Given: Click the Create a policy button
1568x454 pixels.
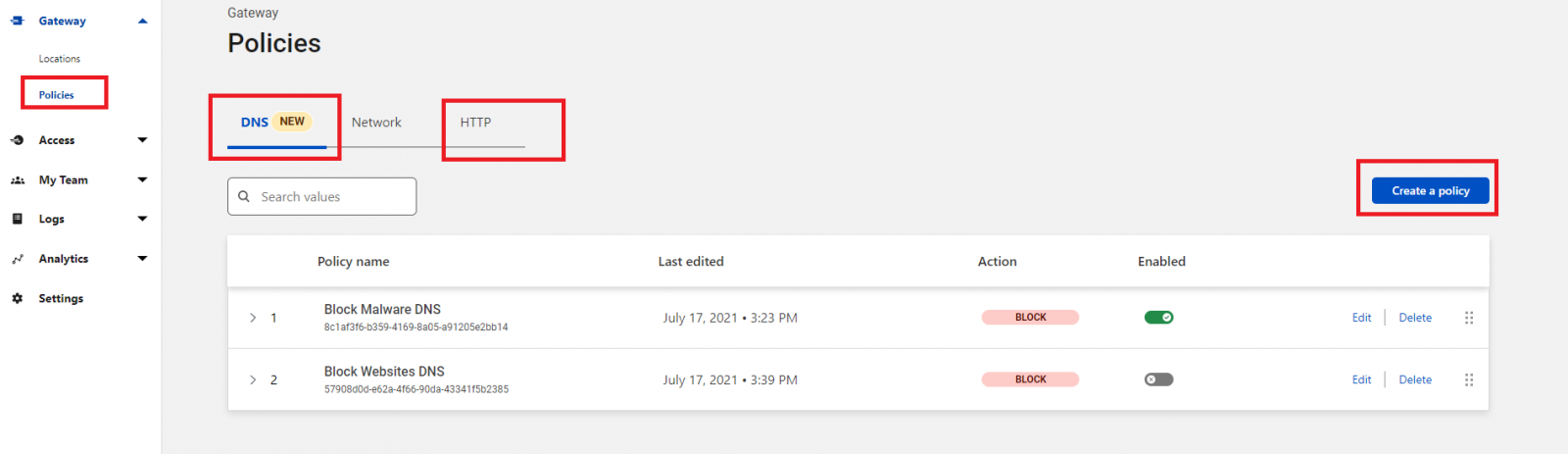Looking at the screenshot, I should click(1430, 190).
